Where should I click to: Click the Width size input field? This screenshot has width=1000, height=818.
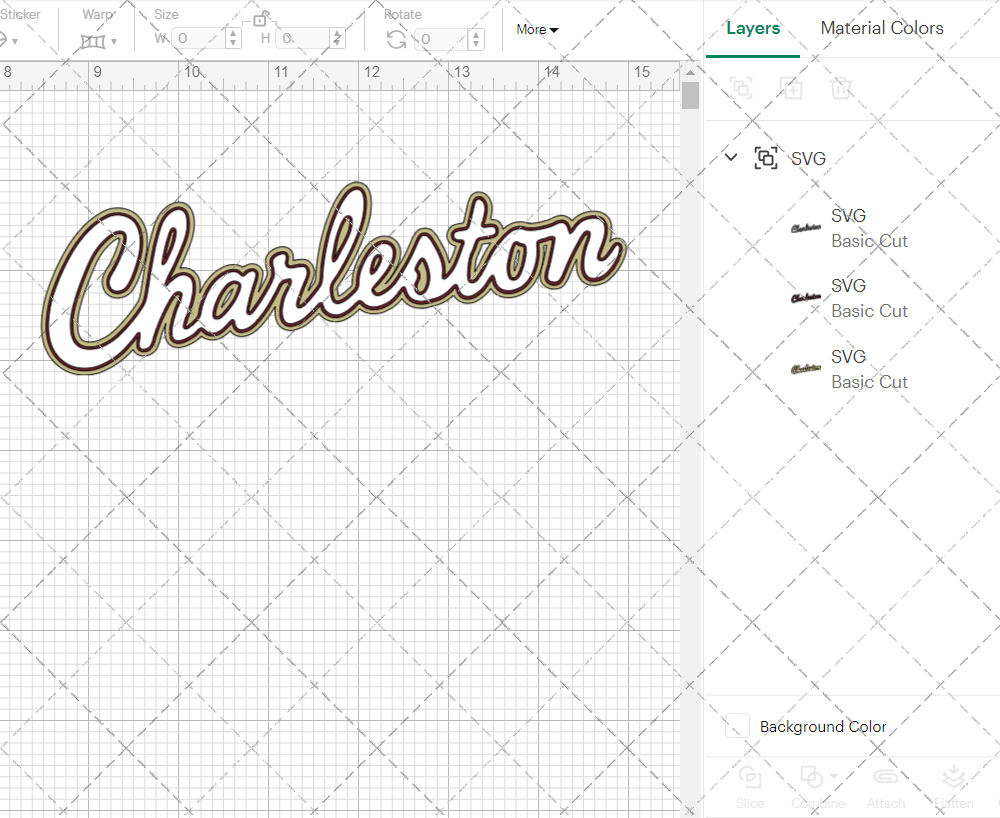point(198,38)
